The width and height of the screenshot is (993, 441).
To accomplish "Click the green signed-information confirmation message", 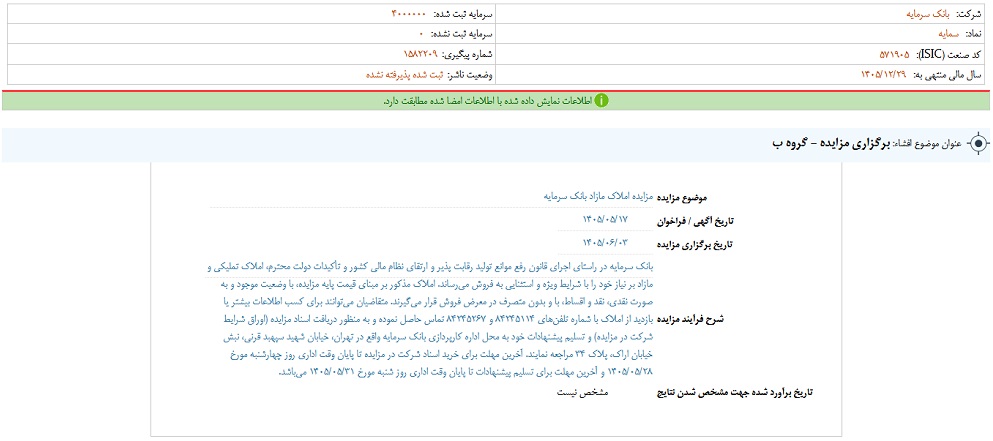I will pyautogui.click(x=488, y=101).
